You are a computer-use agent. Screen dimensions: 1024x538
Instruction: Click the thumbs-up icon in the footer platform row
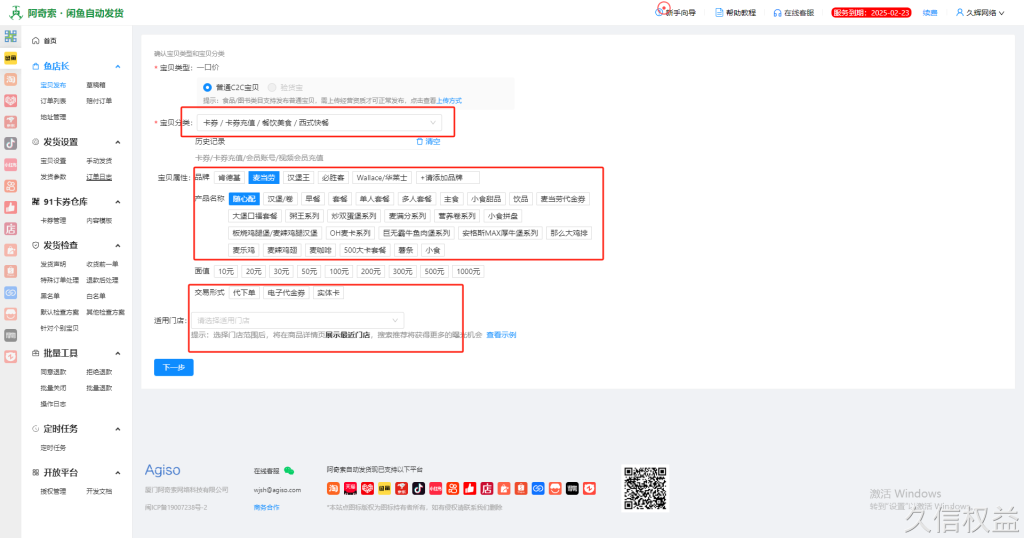point(470,488)
